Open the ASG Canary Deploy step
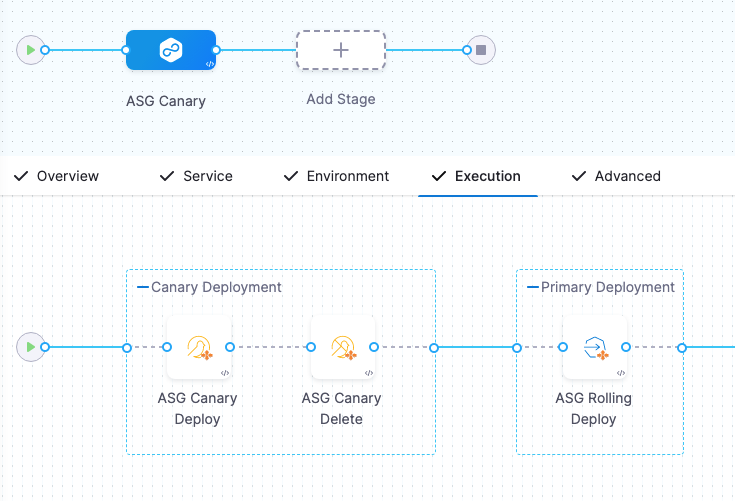The height and width of the screenshot is (501, 735). coord(198,348)
